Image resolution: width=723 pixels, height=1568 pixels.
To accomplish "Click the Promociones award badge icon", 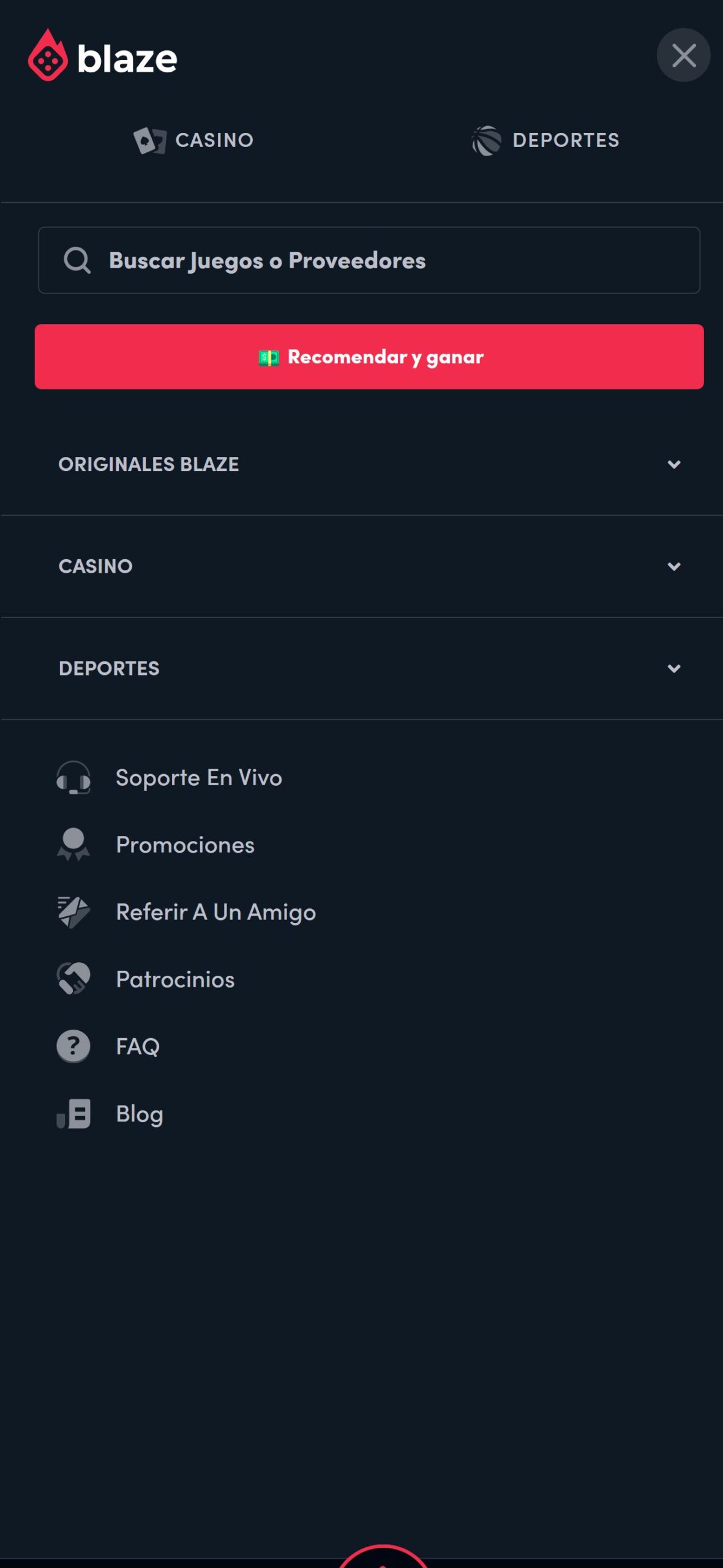I will click(x=73, y=845).
